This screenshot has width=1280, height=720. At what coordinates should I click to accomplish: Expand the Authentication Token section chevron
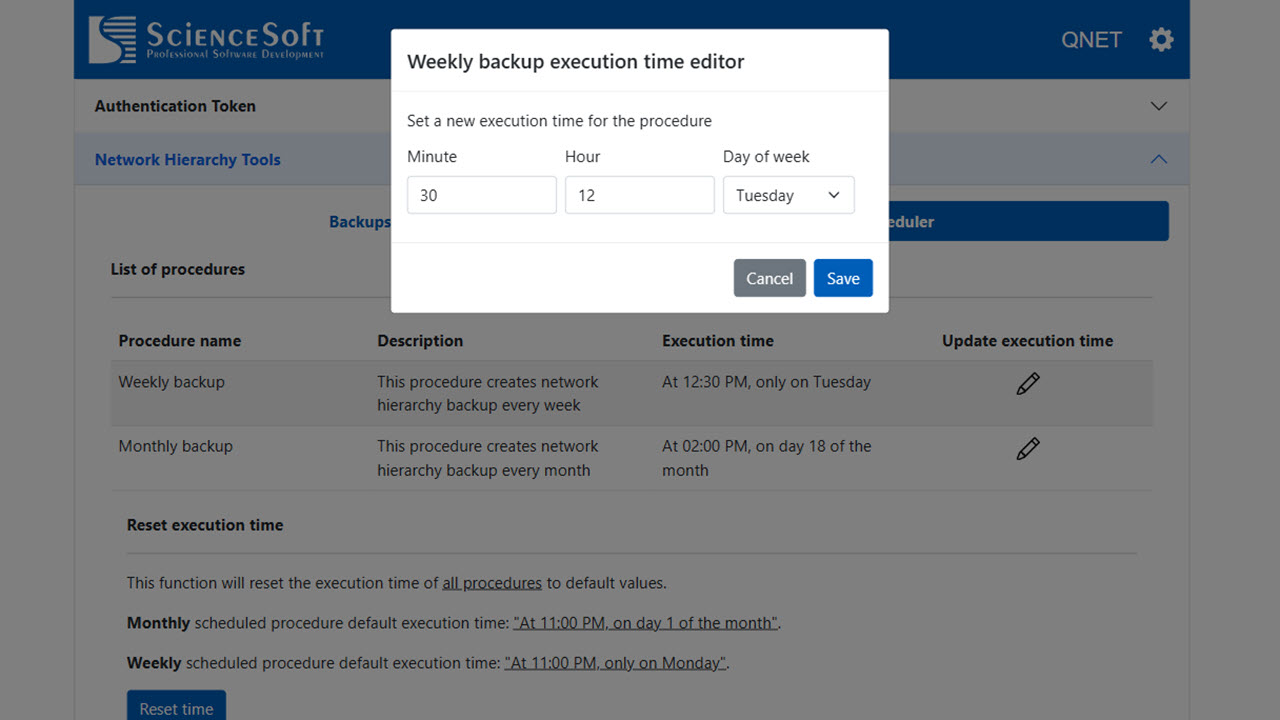pyautogui.click(x=1159, y=106)
